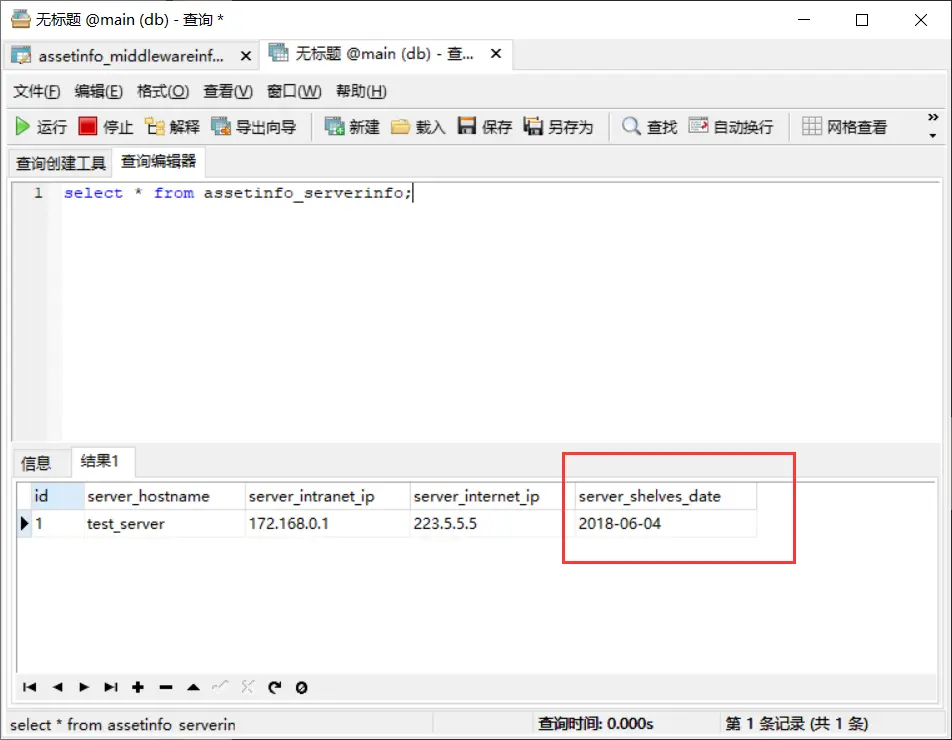Image resolution: width=952 pixels, height=740 pixels.
Task: Stop query execution with the red square icon
Action: tap(106, 127)
